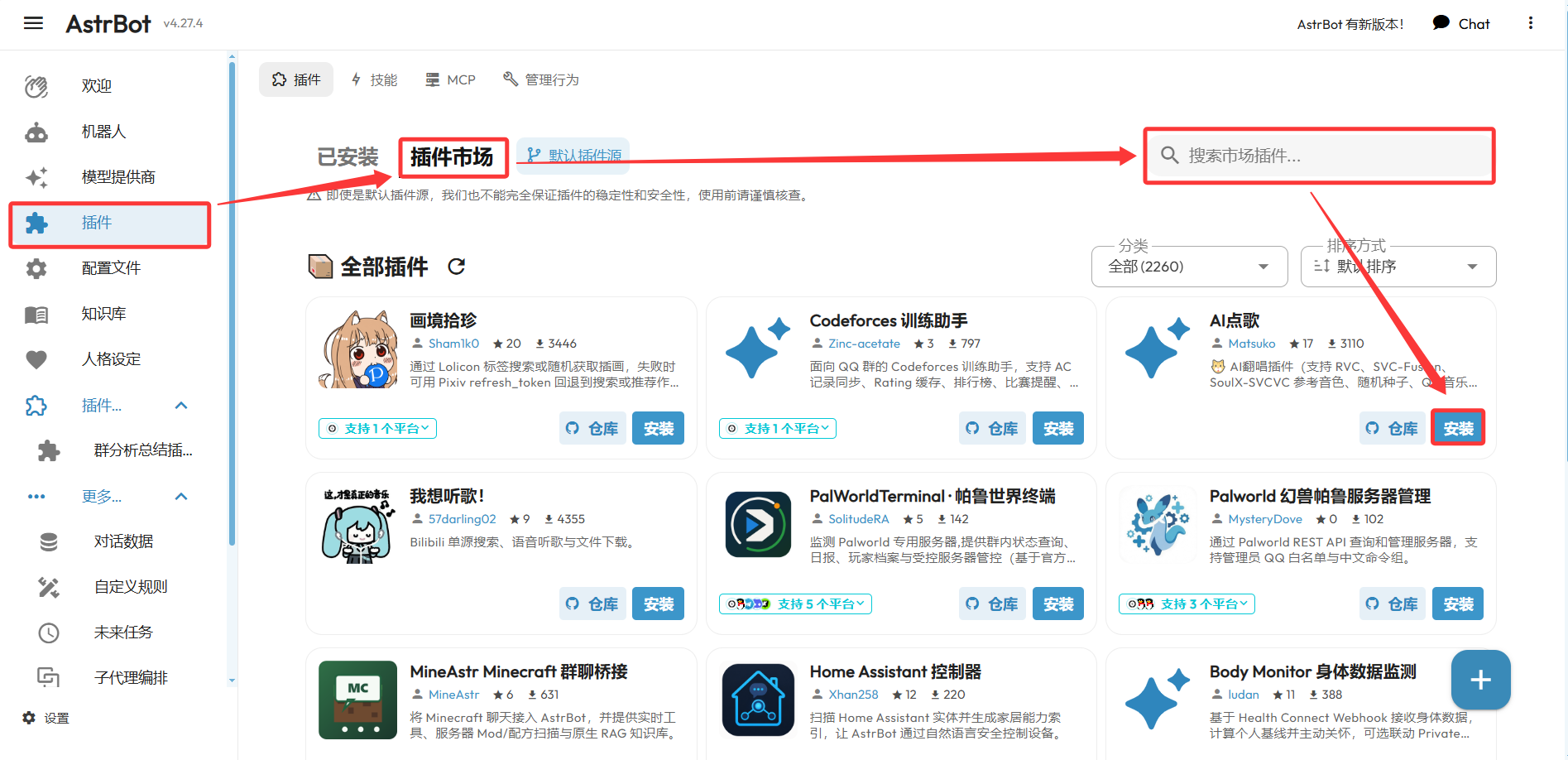The width and height of the screenshot is (1568, 760).
Task: Open author Xhan258 link
Action: 853,695
